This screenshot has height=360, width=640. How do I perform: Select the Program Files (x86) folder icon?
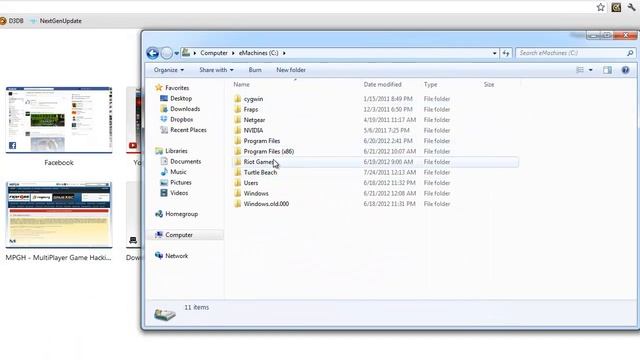238,151
